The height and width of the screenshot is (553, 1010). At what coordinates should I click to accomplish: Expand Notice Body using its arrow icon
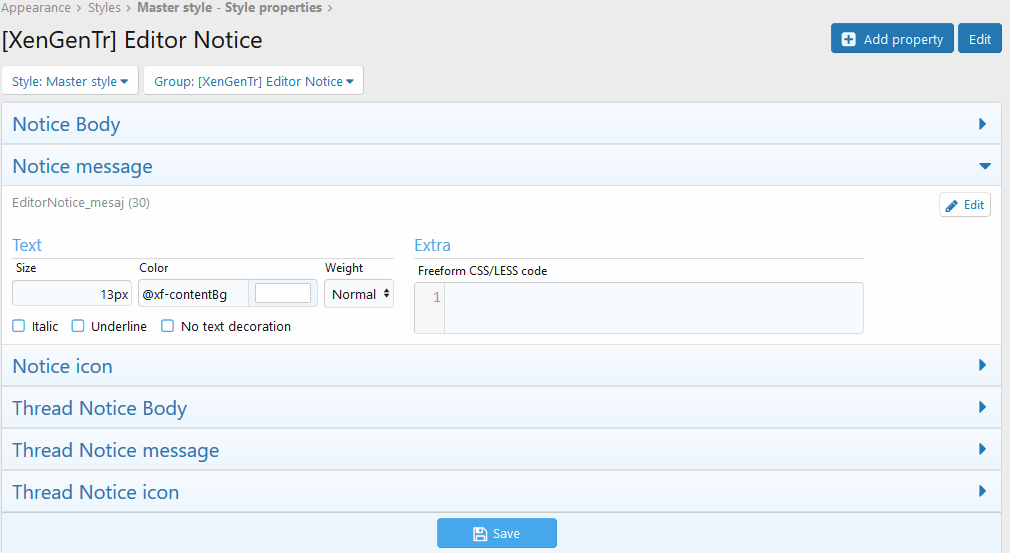[x=982, y=124]
